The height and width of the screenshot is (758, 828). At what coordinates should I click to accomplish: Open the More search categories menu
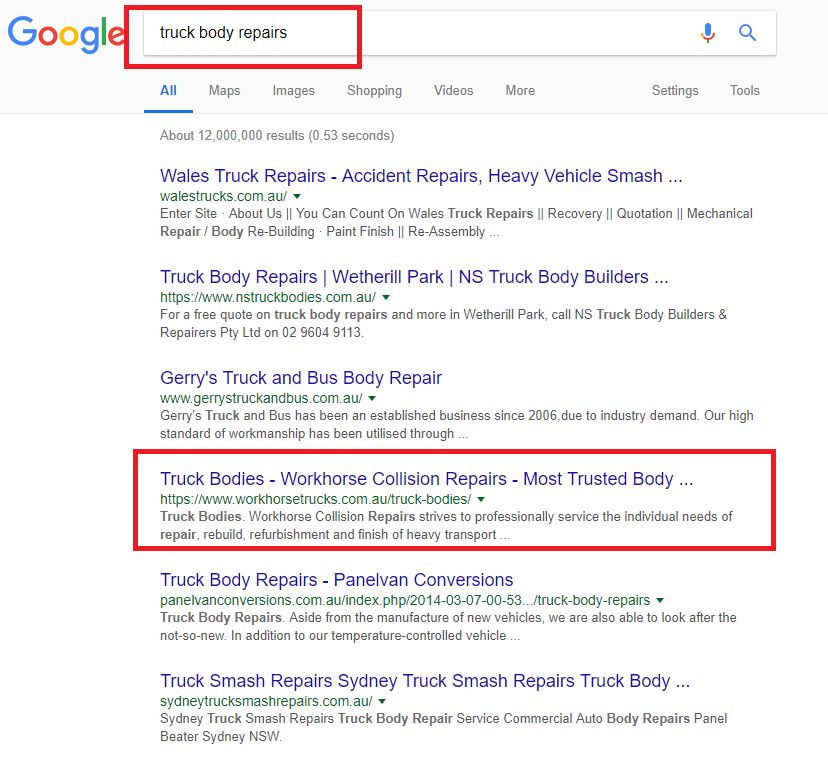pyautogui.click(x=520, y=91)
